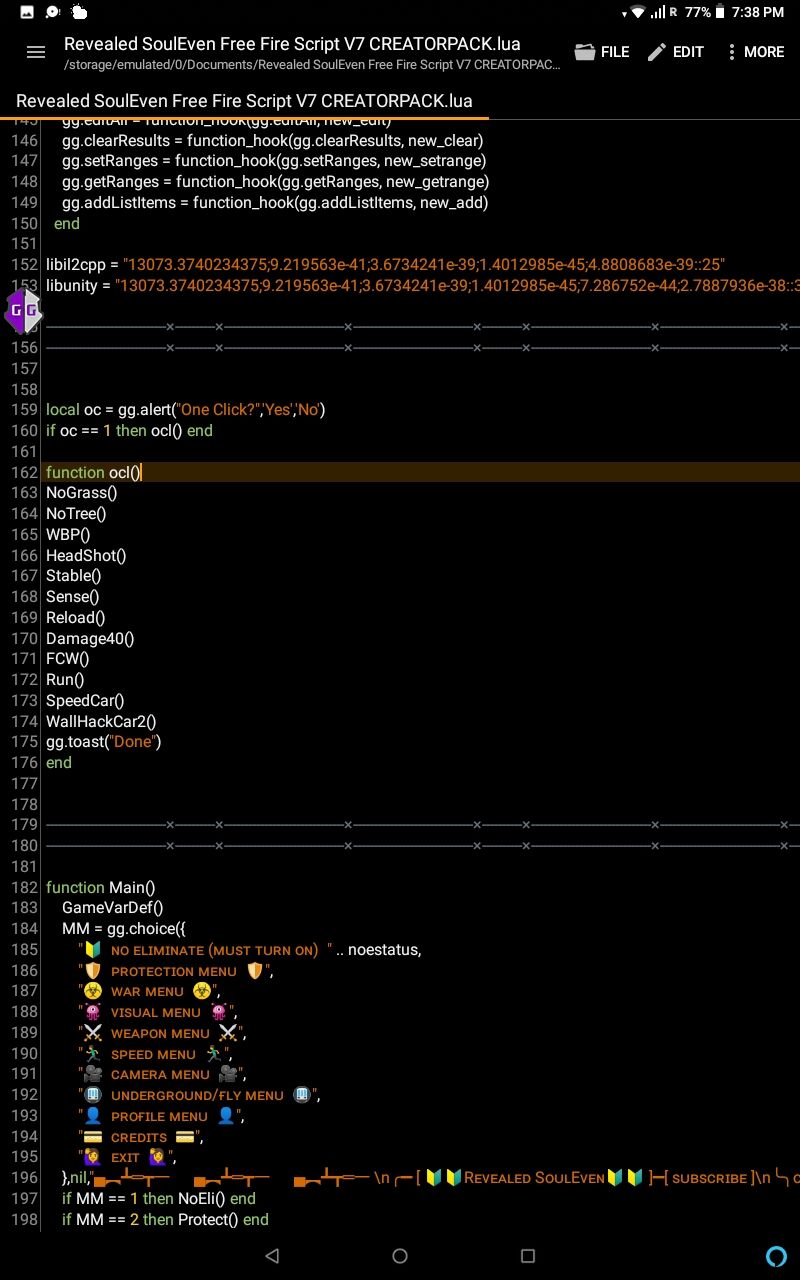Click the gg.toast("Done") line

104,742
